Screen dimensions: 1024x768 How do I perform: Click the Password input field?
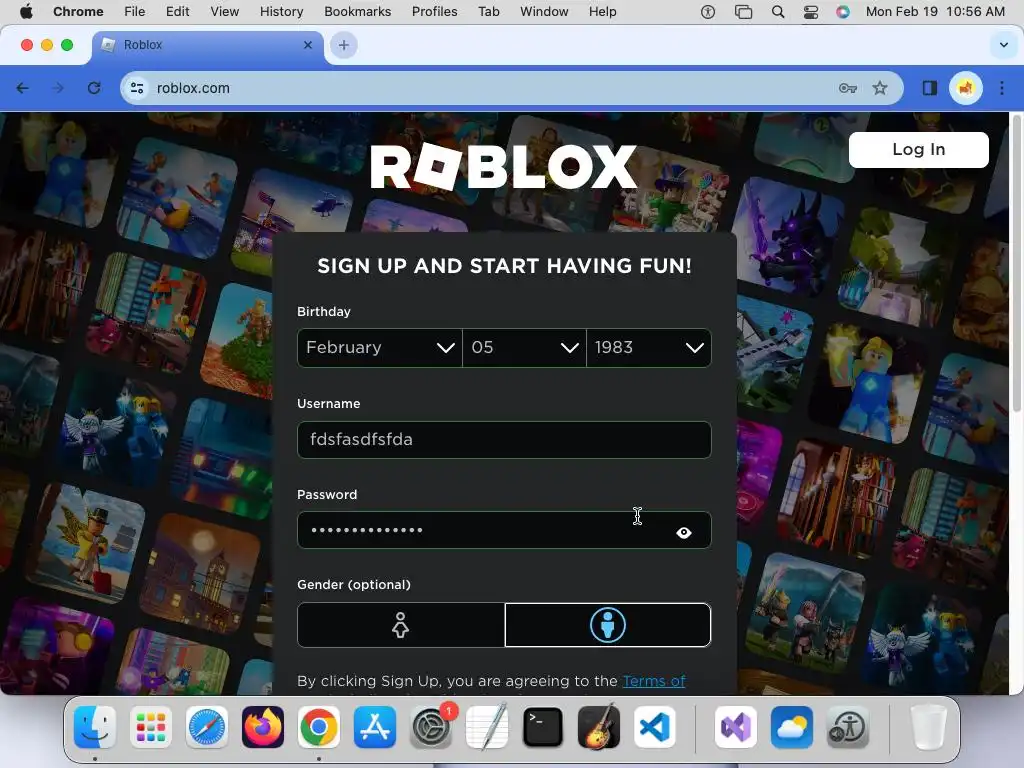pyautogui.click(x=504, y=530)
